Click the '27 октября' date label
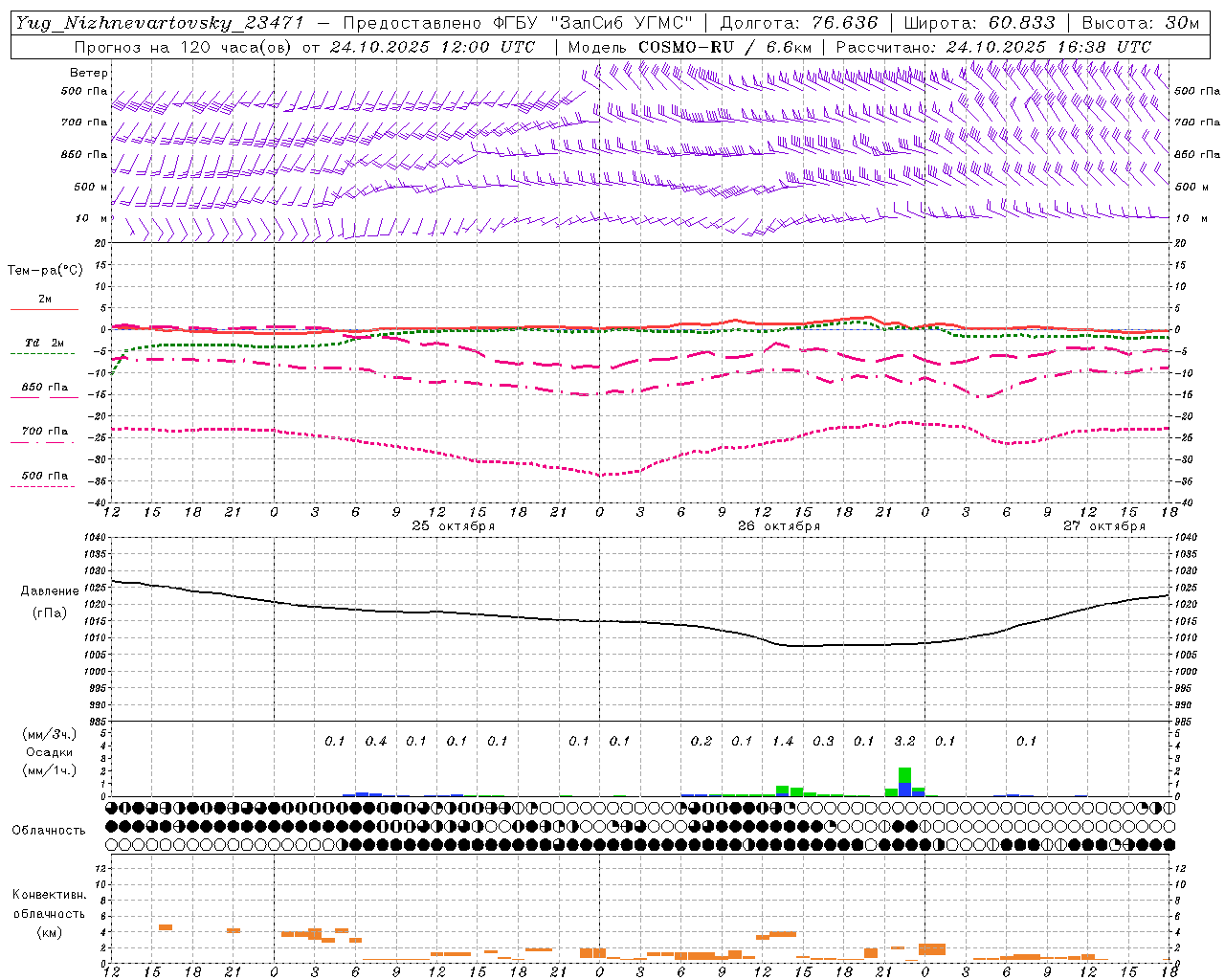Image resolution: width=1225 pixels, height=980 pixels. point(1104,526)
